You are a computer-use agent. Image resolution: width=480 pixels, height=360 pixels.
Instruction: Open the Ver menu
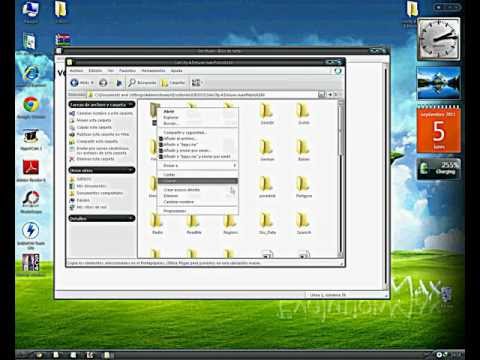point(111,71)
